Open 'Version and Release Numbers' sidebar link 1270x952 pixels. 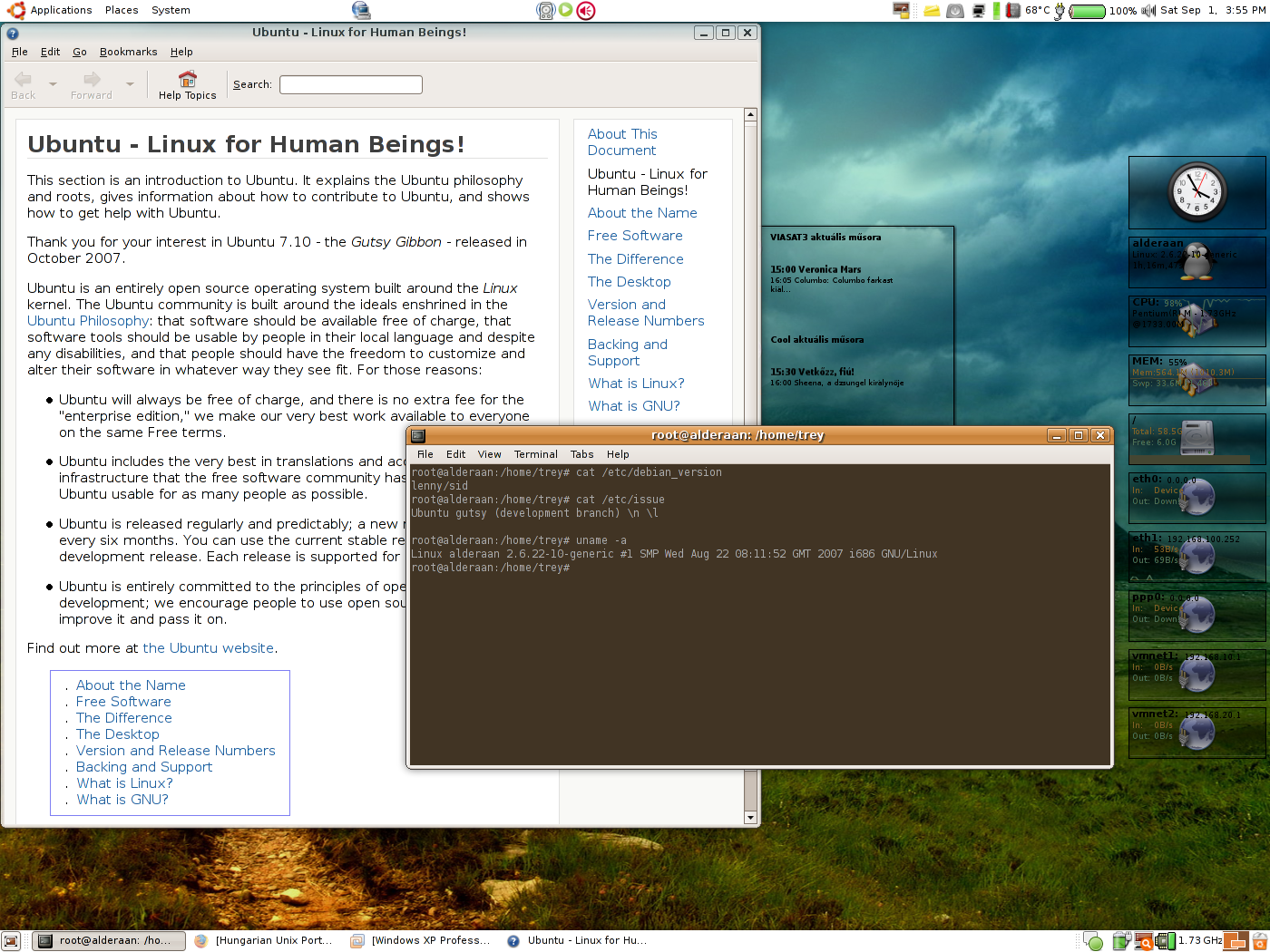point(646,313)
